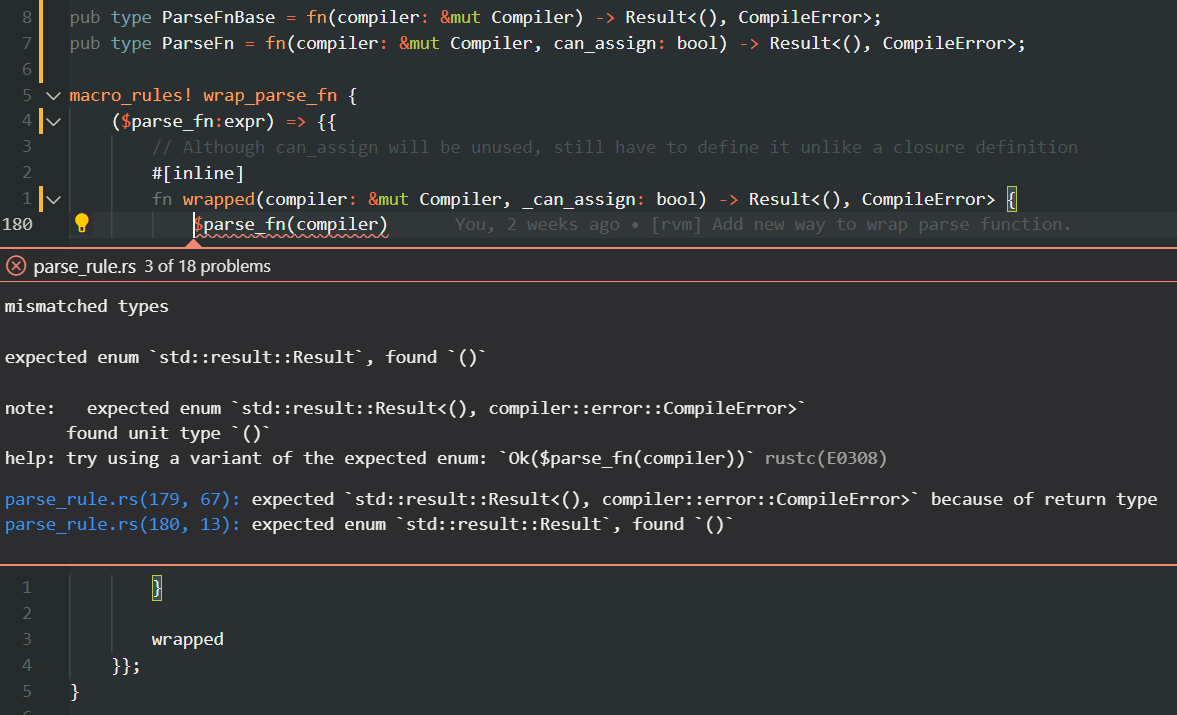1177x715 pixels.
Task: Click 'pub type ParseFnBase' declaration
Action: [x=173, y=17]
